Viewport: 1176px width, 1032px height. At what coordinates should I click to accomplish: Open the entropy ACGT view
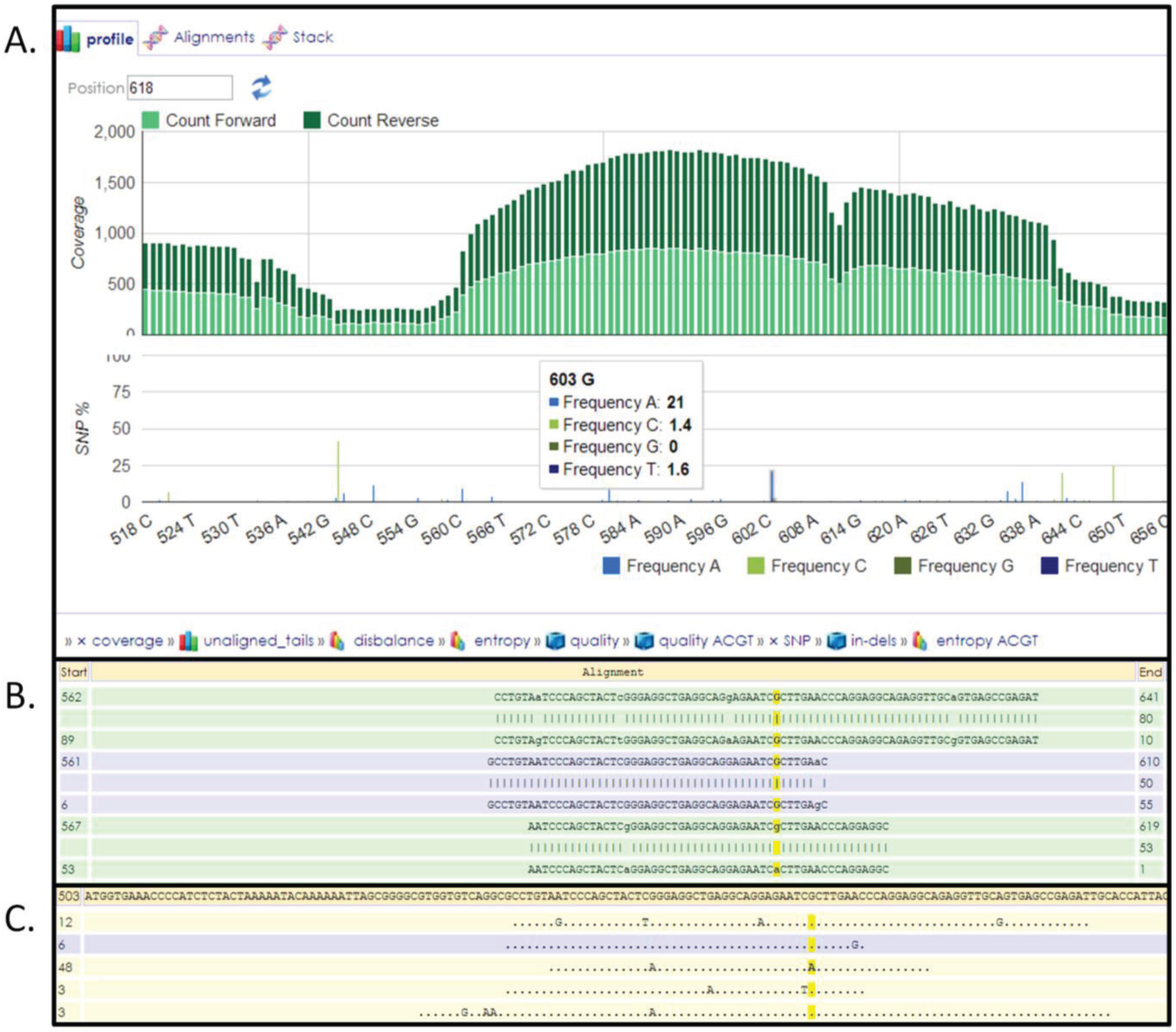987,641
